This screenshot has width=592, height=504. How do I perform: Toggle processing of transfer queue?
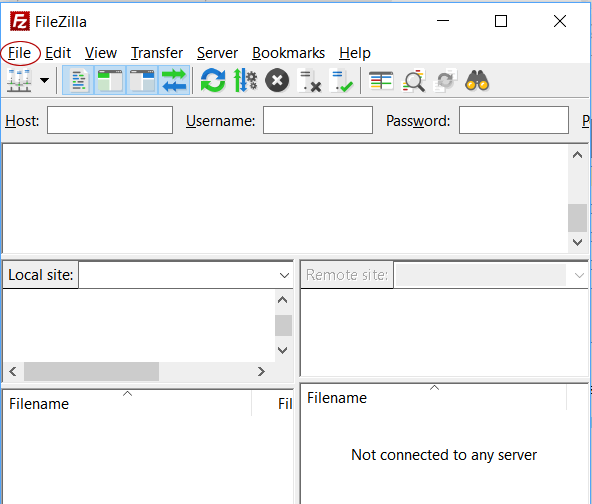[245, 80]
